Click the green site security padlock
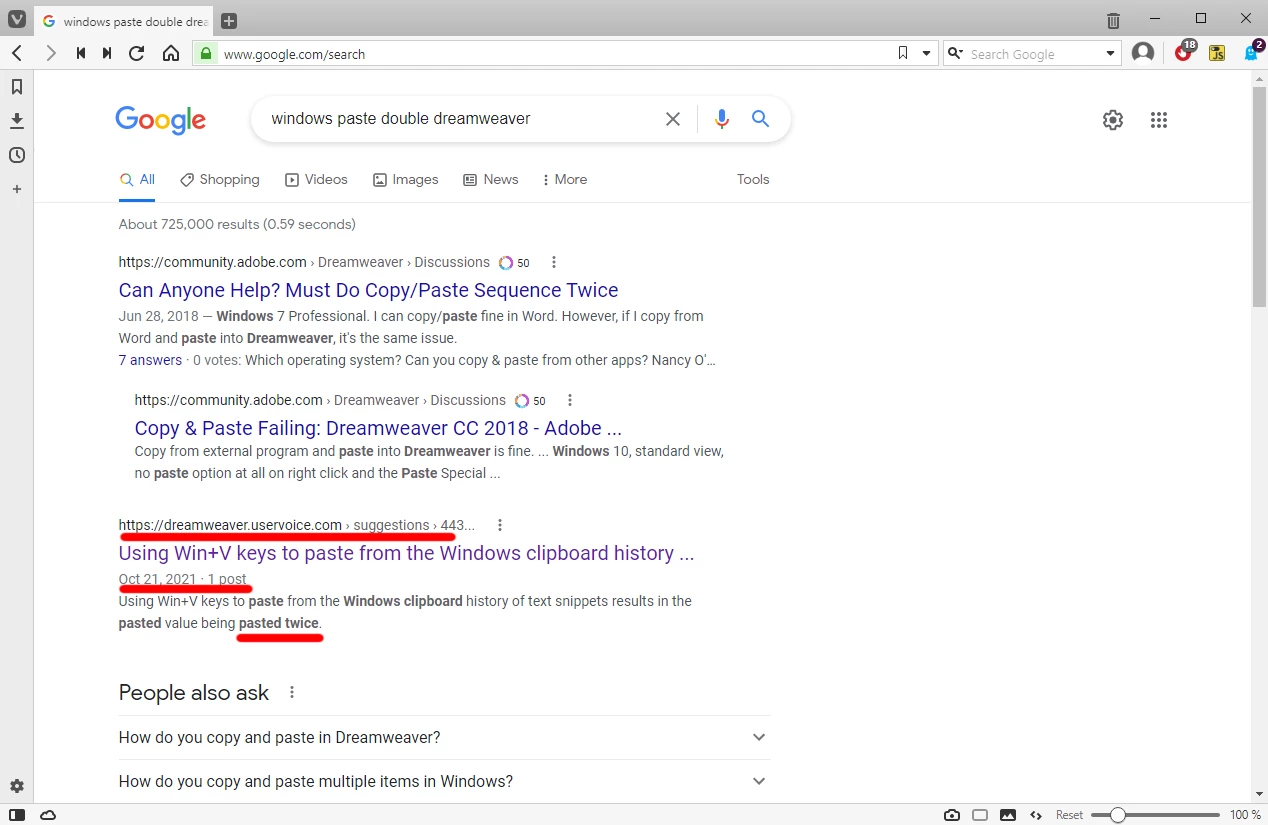The image size is (1268, 825). click(205, 53)
